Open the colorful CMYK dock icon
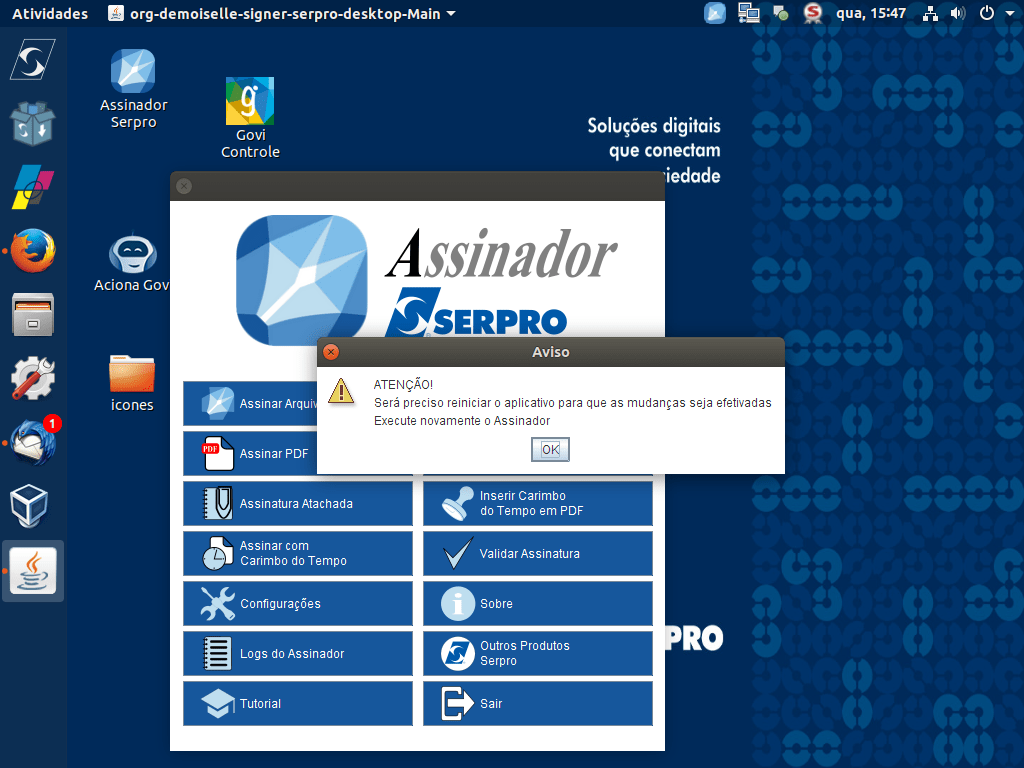1024x768 pixels. coord(33,187)
